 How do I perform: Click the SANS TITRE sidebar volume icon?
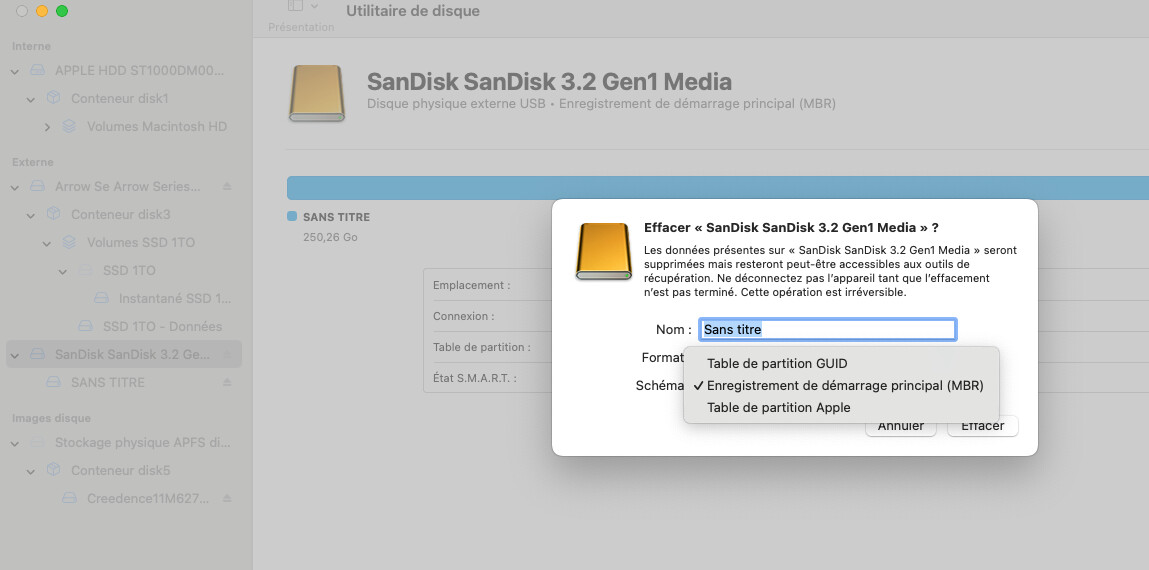[x=53, y=382]
